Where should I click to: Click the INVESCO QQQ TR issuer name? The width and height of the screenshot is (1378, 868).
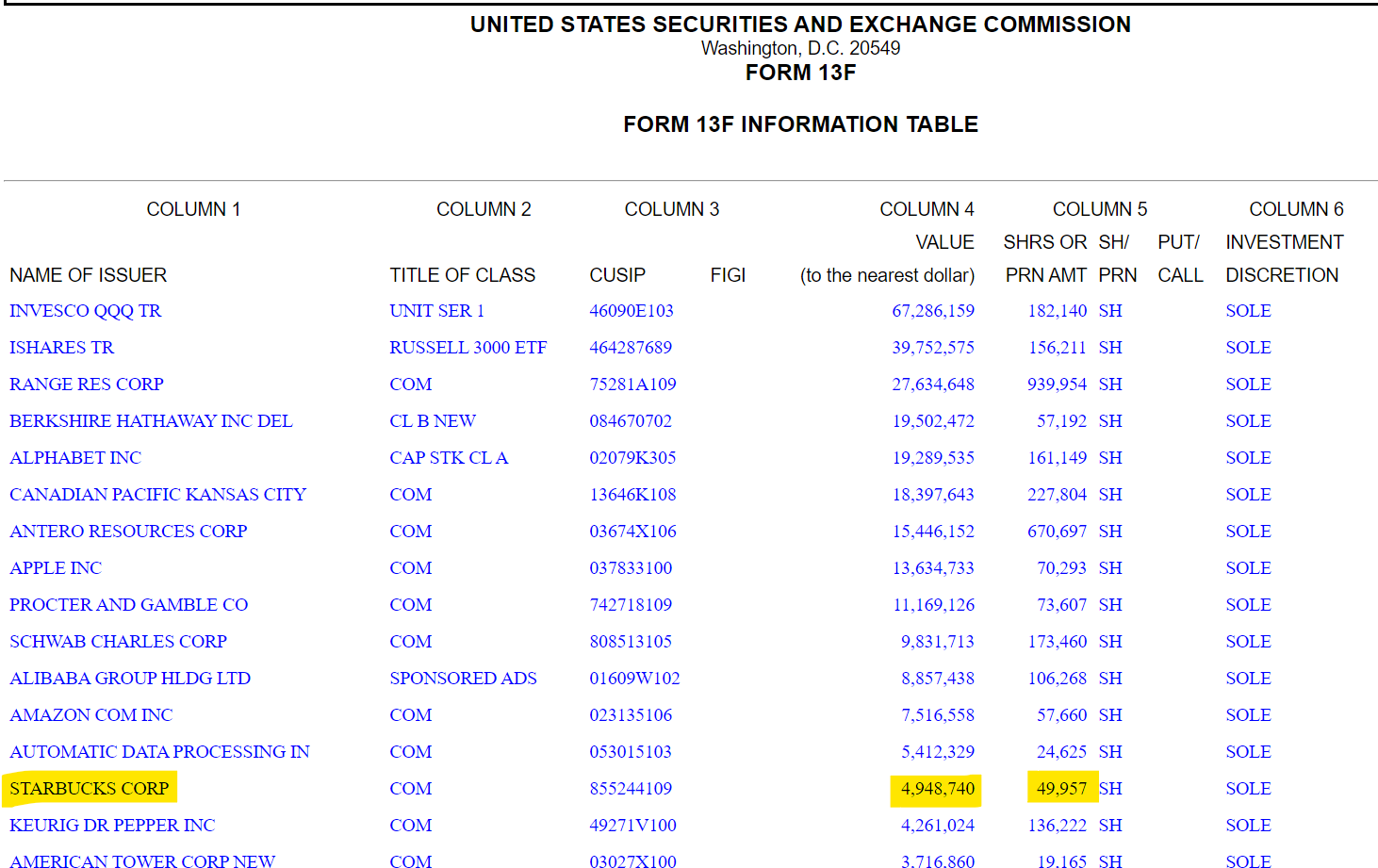(85, 311)
